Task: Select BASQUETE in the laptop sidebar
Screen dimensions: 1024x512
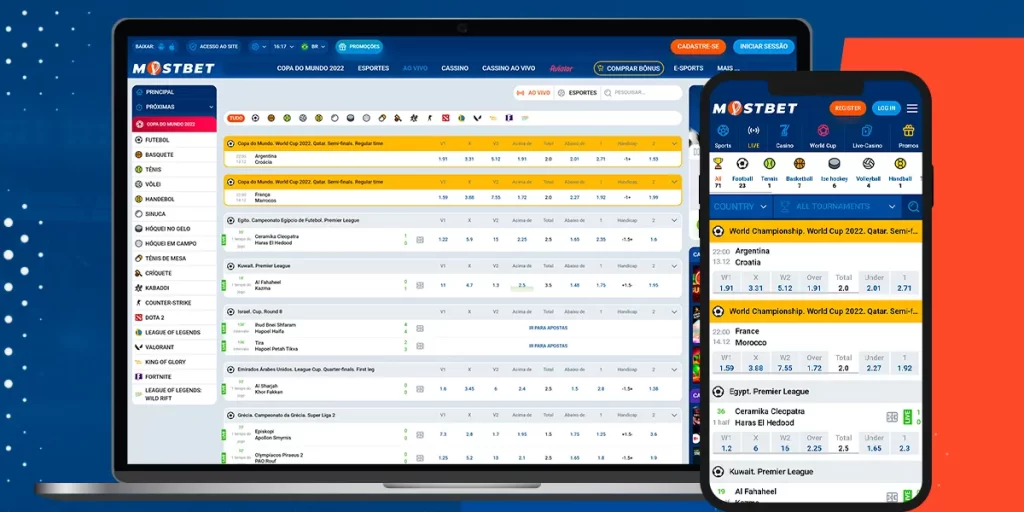Action: 174,155
